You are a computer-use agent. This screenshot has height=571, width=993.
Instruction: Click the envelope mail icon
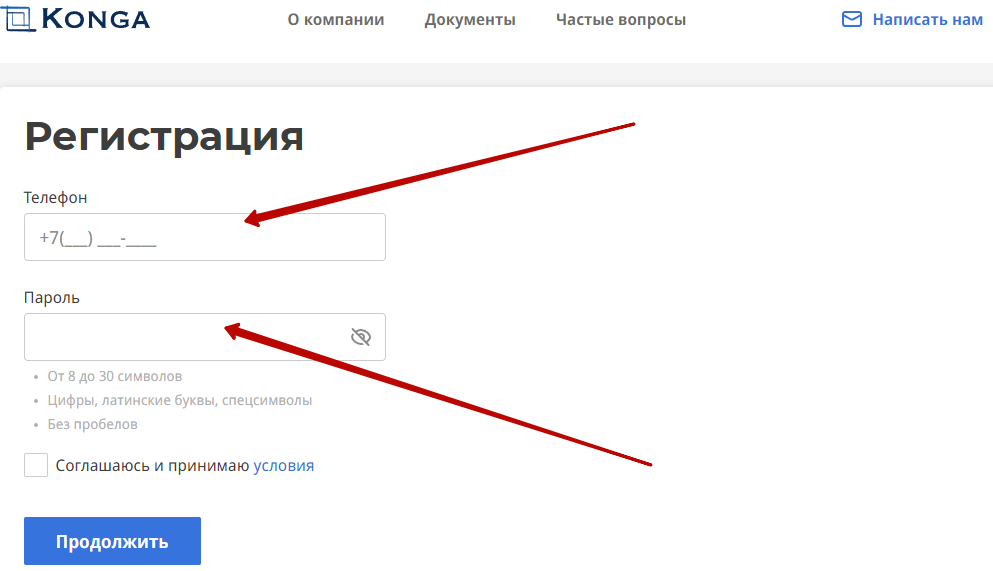(x=852, y=20)
